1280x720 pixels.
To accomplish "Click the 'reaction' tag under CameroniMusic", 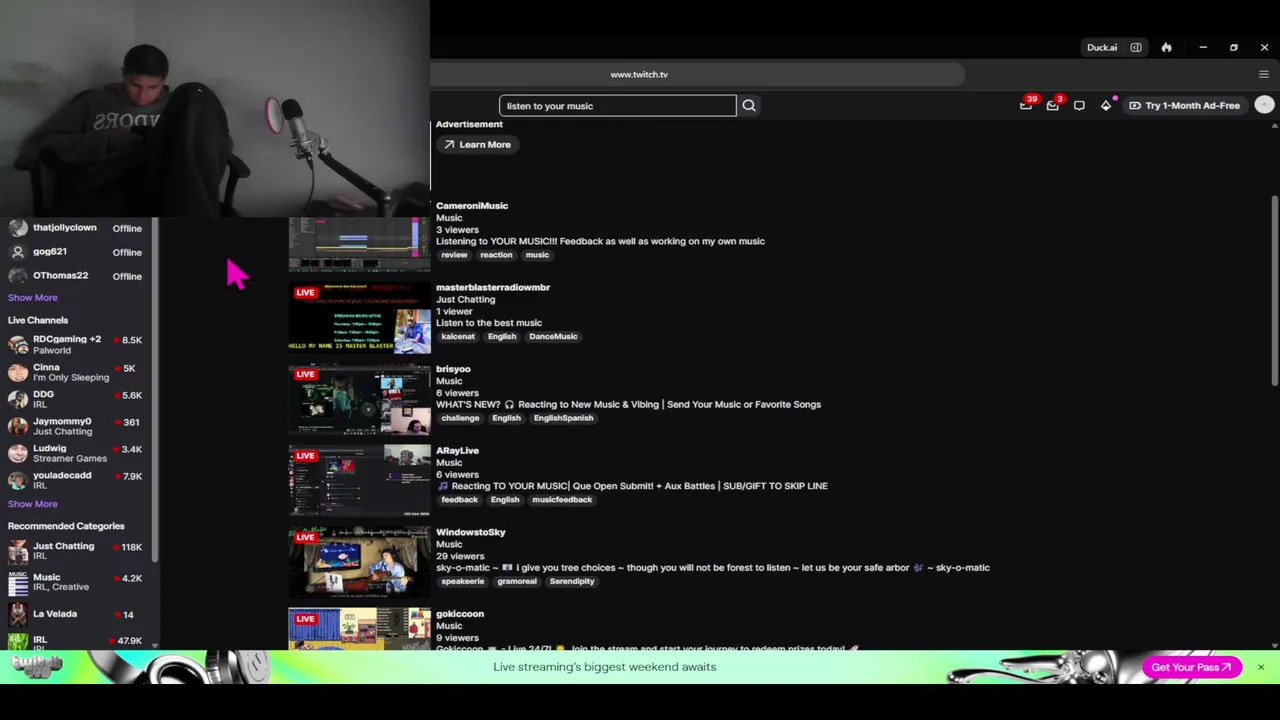I will pyautogui.click(x=496, y=255).
